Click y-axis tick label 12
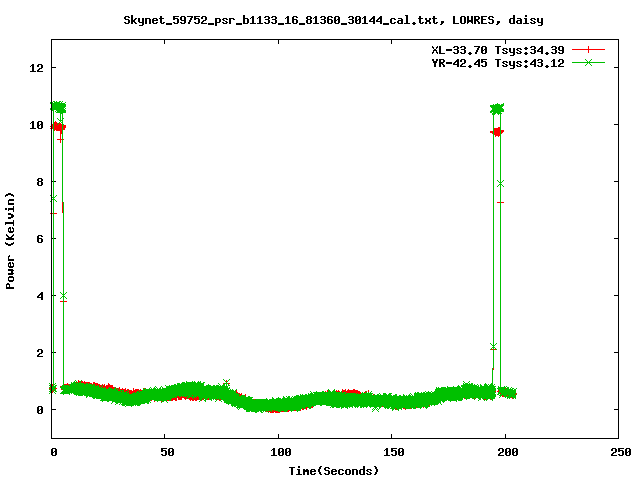The image size is (640, 480). [36, 68]
